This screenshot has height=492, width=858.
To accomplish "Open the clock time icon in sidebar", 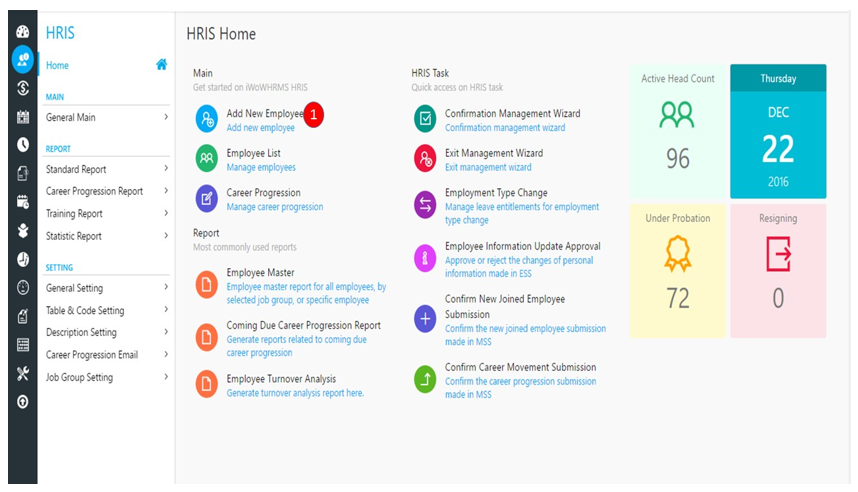I will point(22,144).
